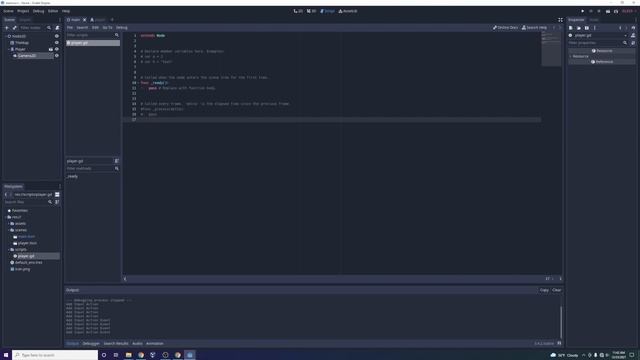Toggle visibility of Camera2D node
The image size is (640, 360).
[57, 56]
